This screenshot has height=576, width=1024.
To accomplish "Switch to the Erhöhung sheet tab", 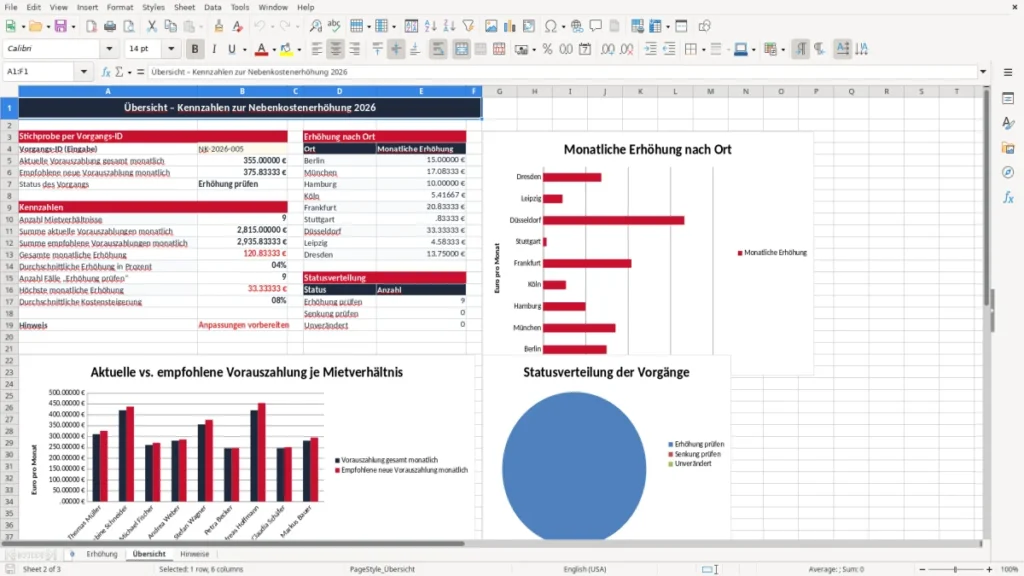I will (x=102, y=554).
